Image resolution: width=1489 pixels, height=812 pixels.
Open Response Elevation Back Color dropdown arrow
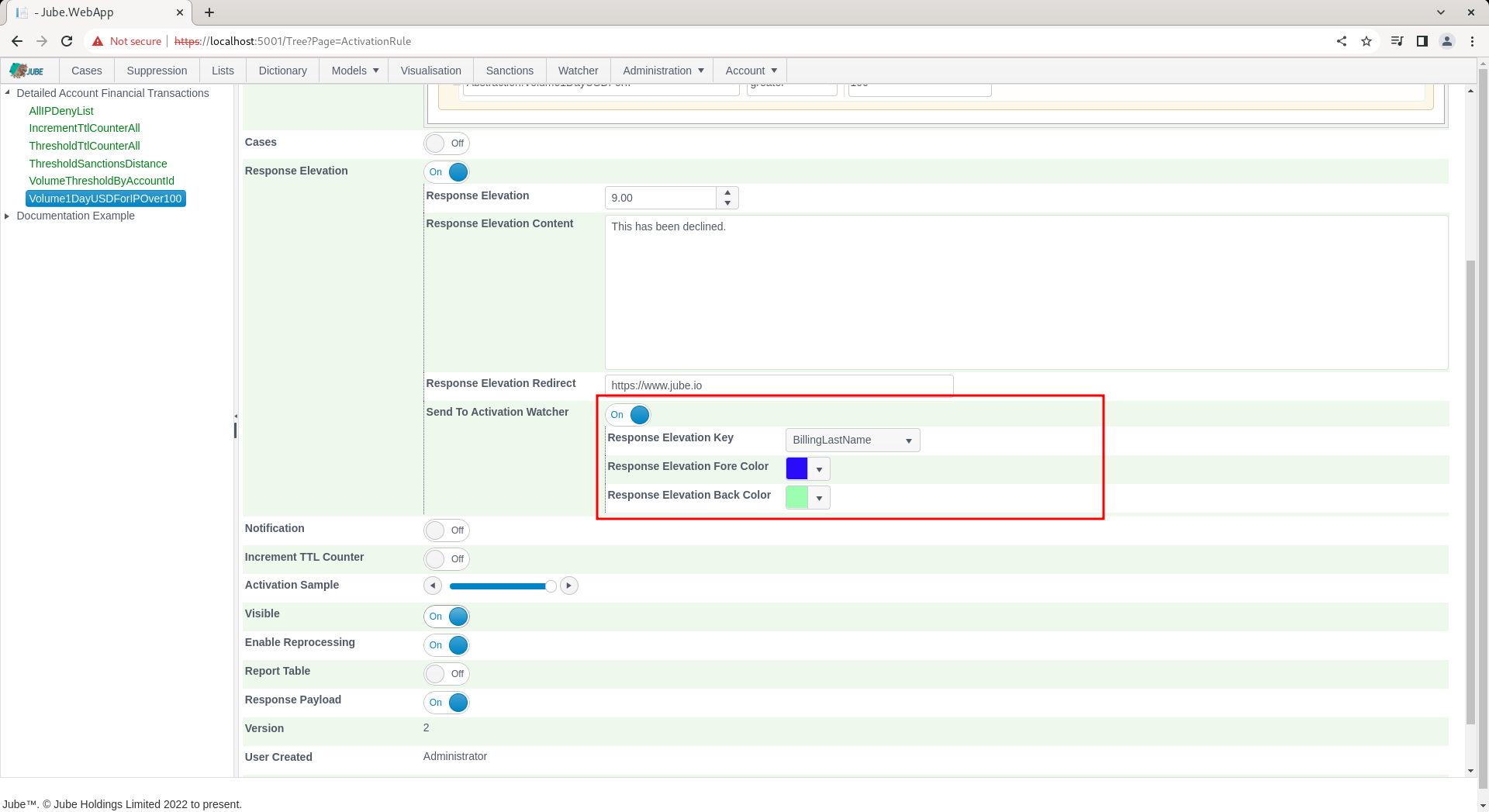[819, 498]
